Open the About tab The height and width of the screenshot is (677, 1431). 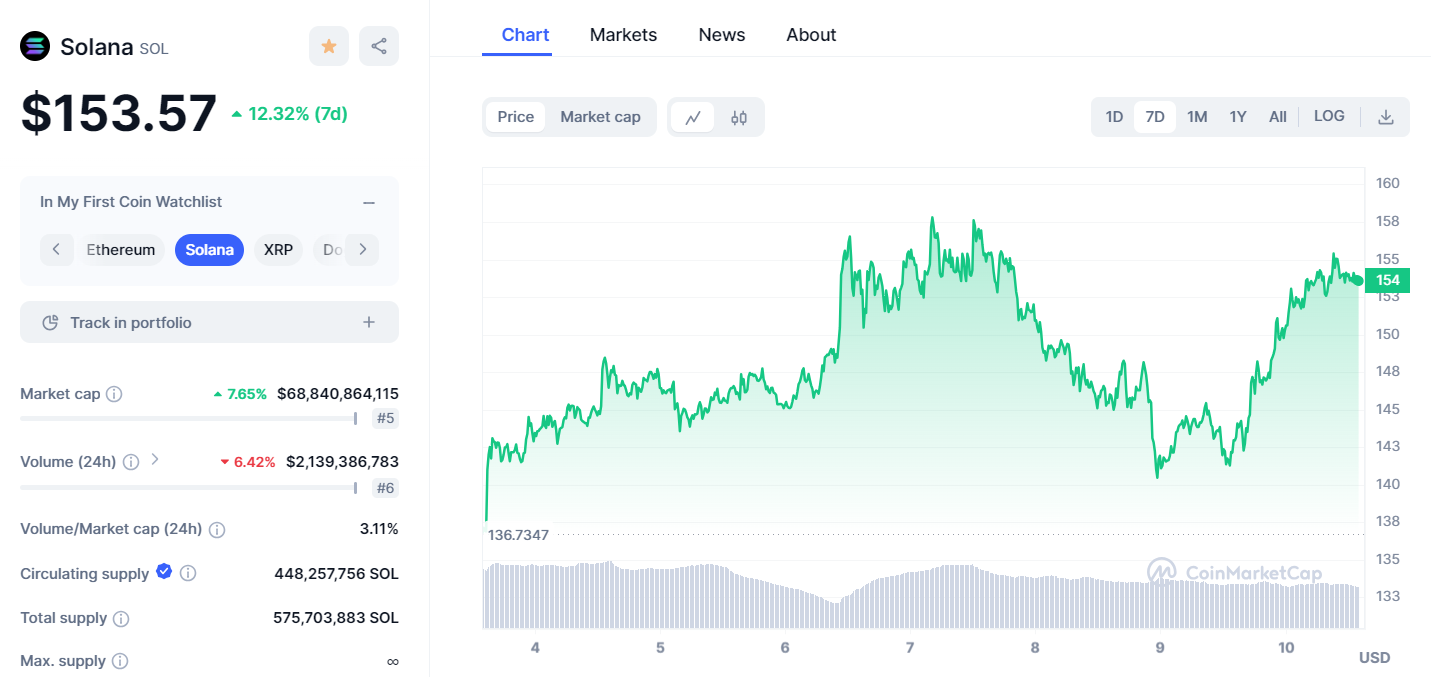click(x=811, y=35)
